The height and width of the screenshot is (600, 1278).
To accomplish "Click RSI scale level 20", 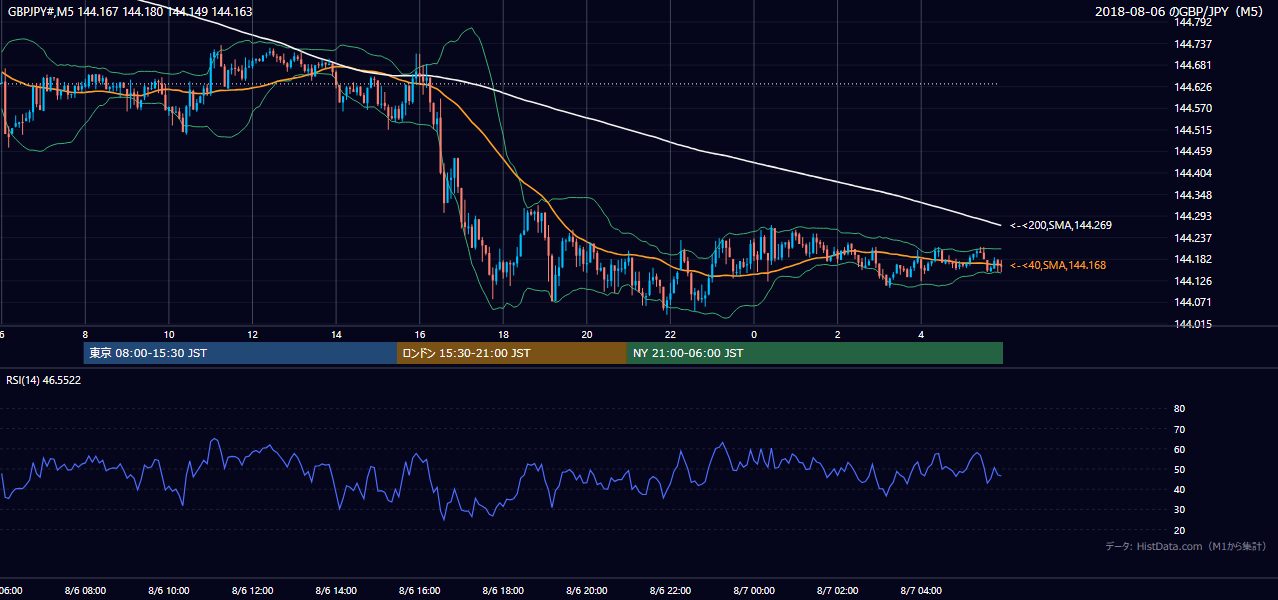I will pyautogui.click(x=1179, y=530).
